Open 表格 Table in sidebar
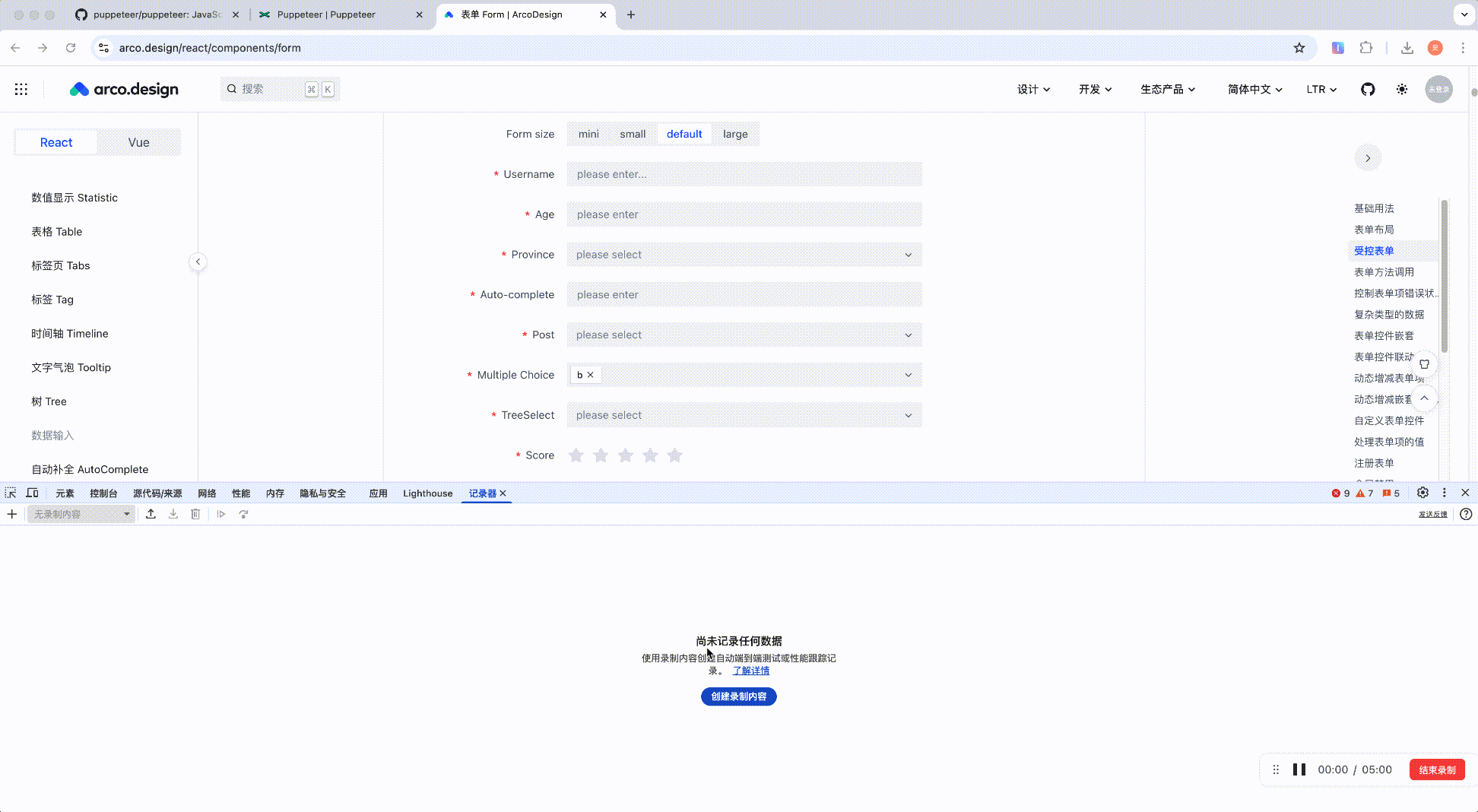 (x=56, y=232)
